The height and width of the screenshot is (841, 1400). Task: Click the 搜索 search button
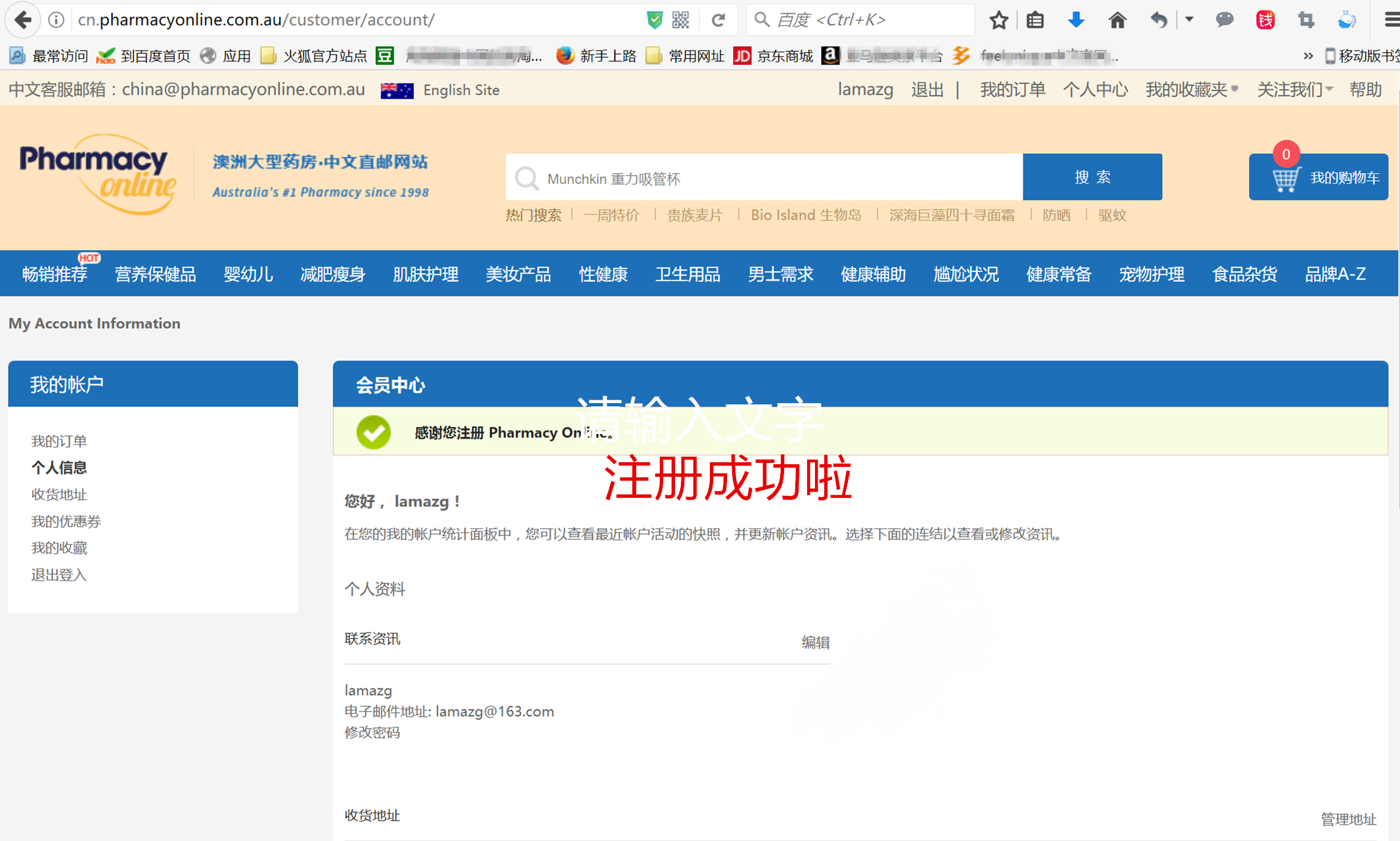1092,177
